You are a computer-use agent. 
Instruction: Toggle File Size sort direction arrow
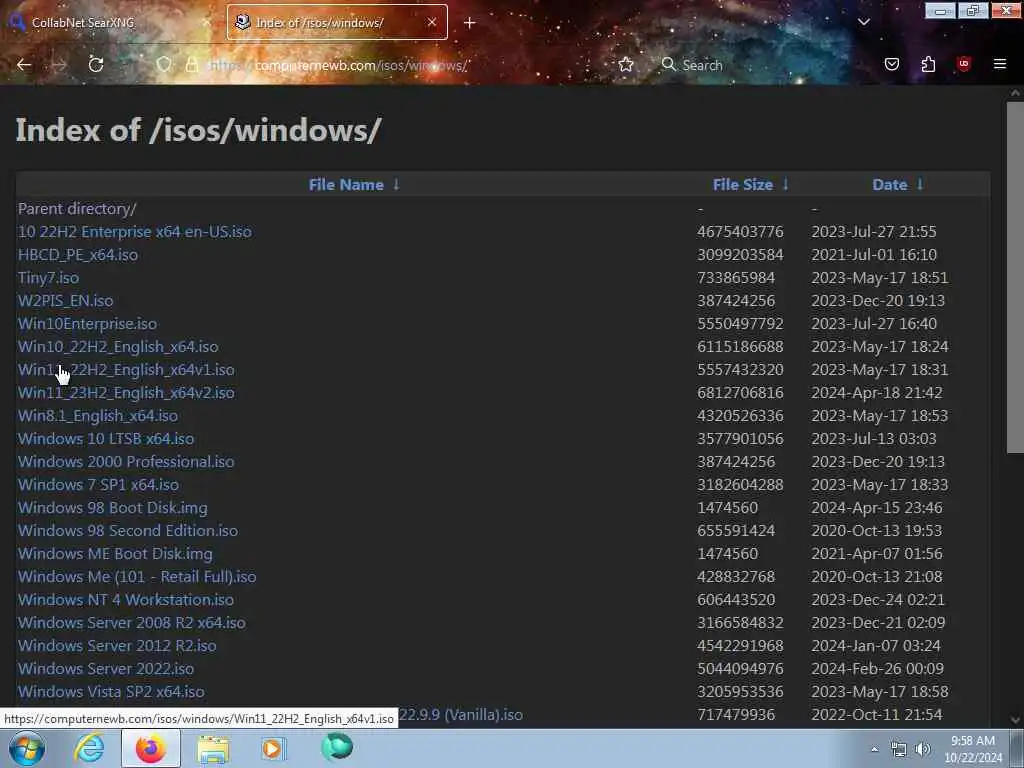(x=785, y=185)
